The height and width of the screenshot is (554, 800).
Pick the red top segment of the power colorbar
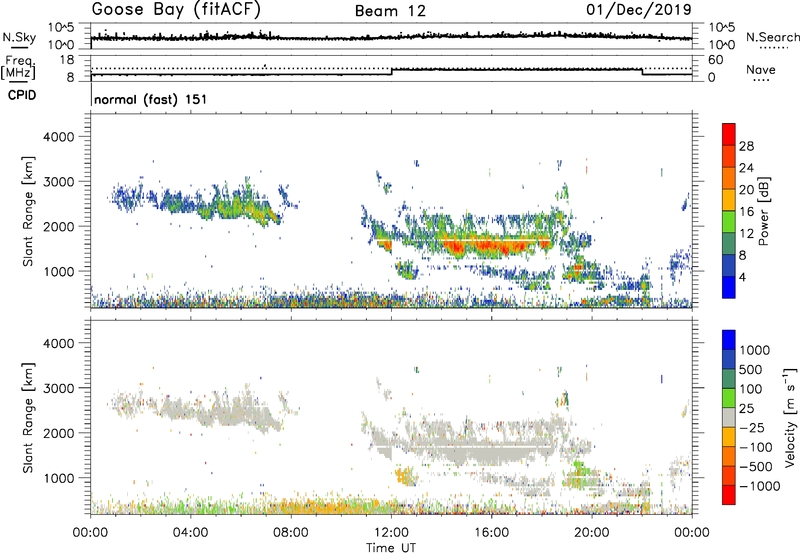729,134
